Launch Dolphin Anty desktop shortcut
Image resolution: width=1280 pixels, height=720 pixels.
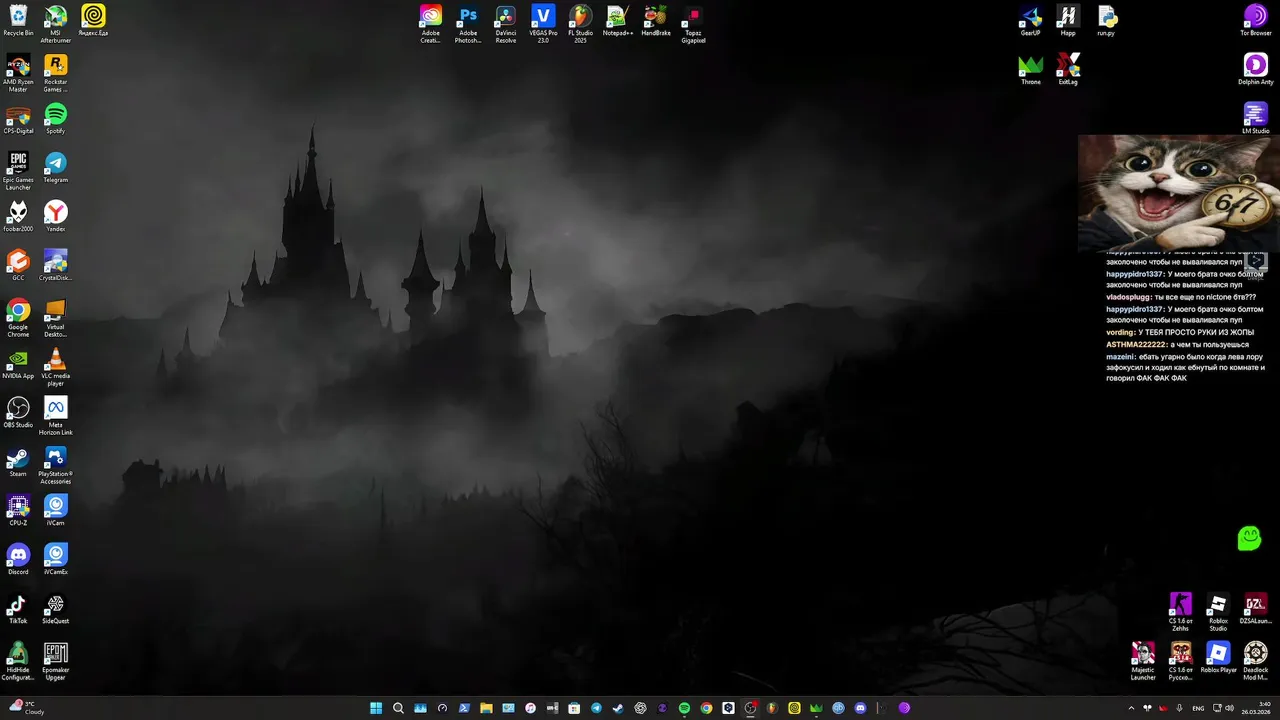click(x=1256, y=69)
